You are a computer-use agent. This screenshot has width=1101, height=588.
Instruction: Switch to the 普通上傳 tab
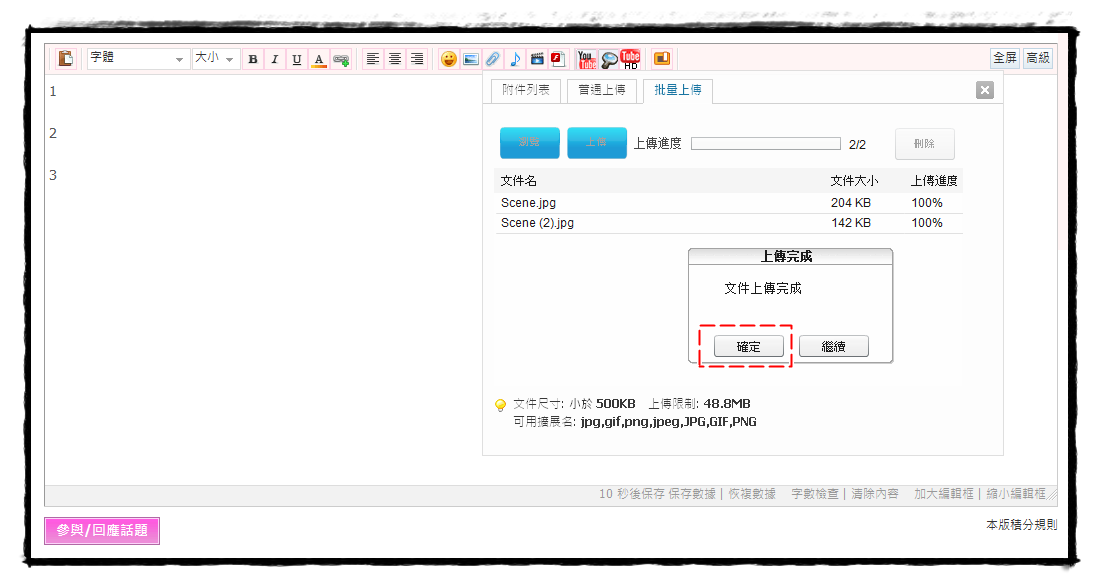[x=602, y=90]
